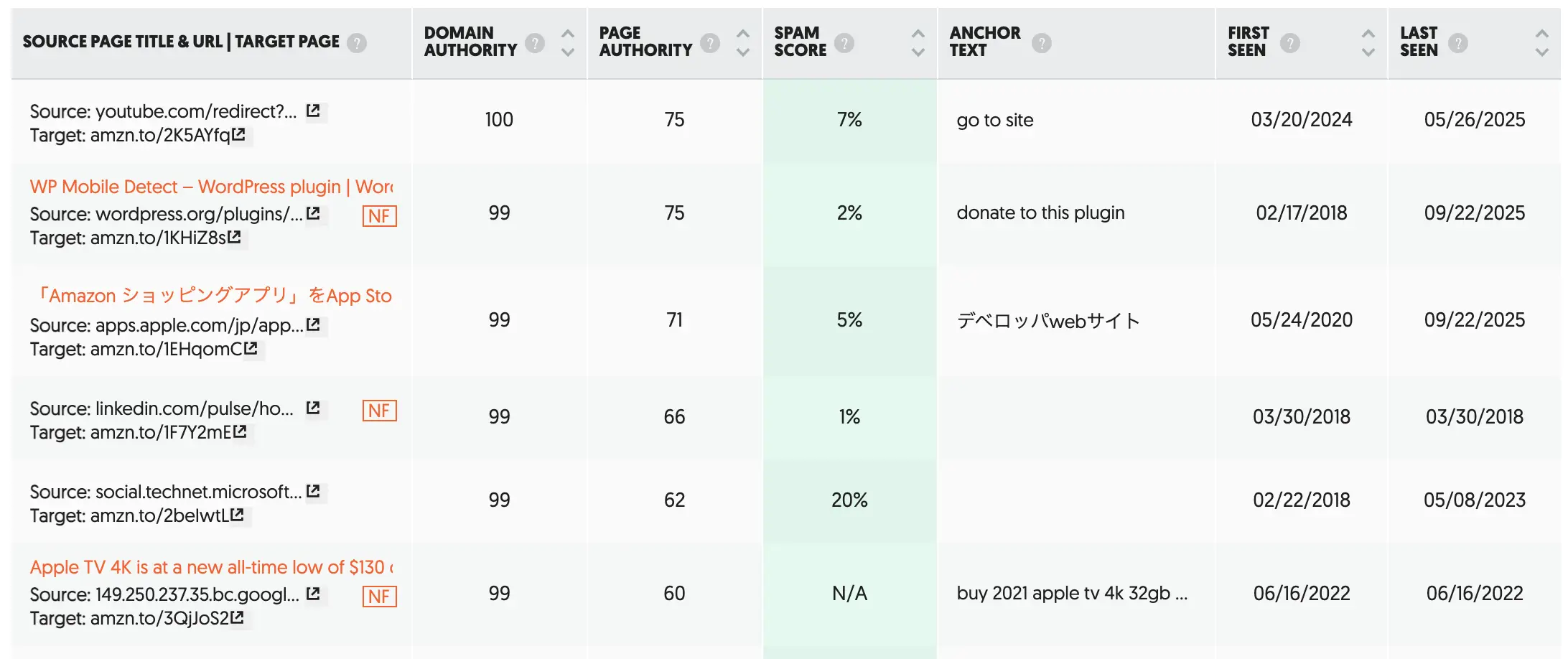Open WP Mobile Detect WordPress plugin link
Viewport: 1568px width, 659px height.
coord(211,187)
